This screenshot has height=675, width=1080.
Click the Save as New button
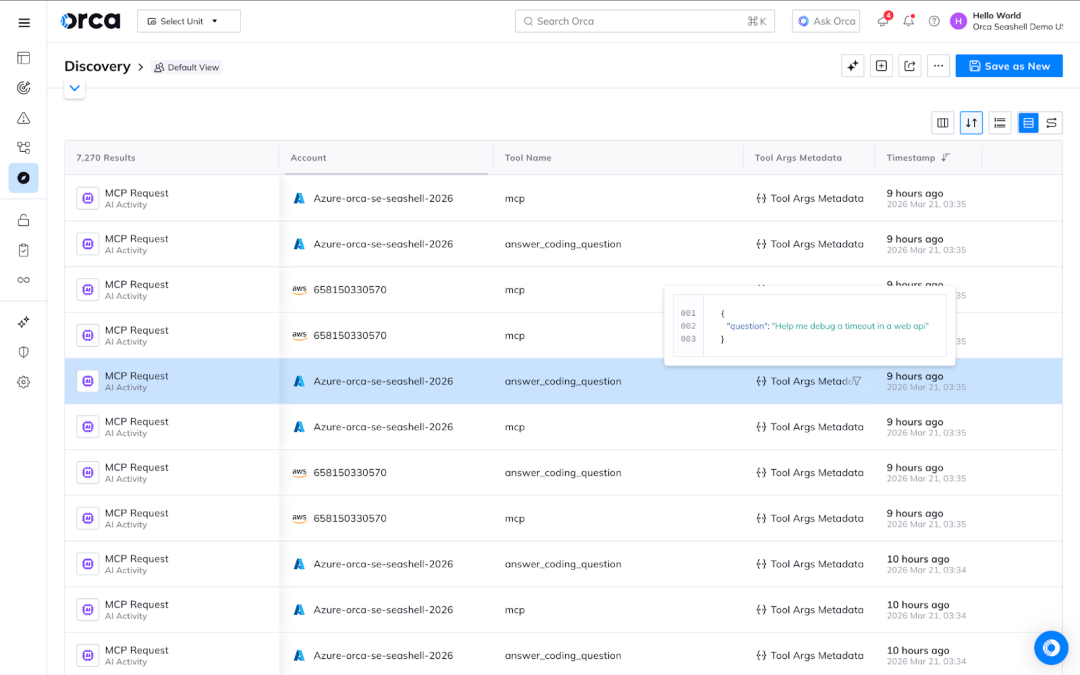tap(1008, 65)
